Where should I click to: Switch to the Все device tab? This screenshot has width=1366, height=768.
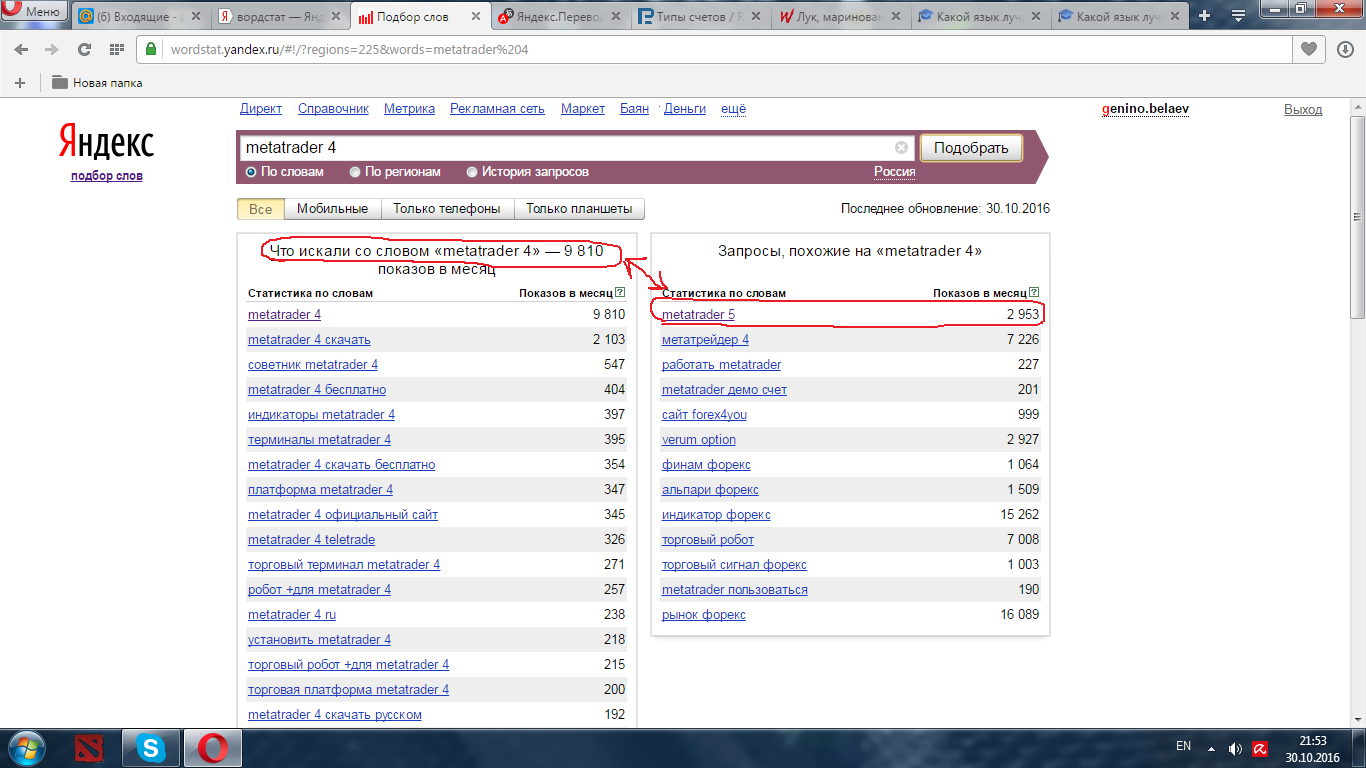[261, 209]
